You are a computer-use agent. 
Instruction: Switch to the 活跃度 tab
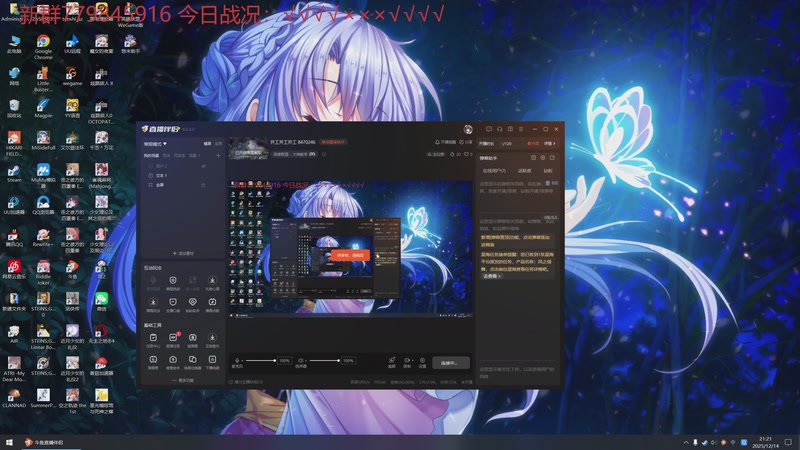point(524,171)
